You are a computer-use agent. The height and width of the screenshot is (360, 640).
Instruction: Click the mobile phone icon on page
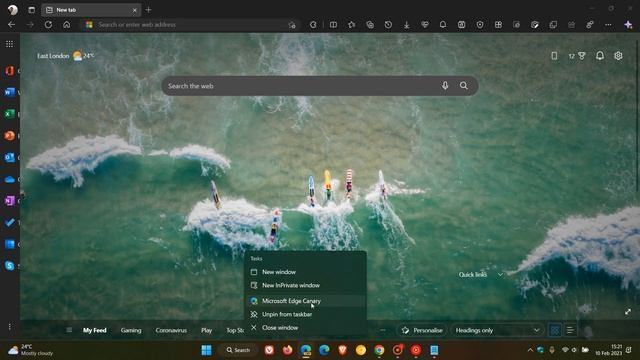[x=554, y=56]
